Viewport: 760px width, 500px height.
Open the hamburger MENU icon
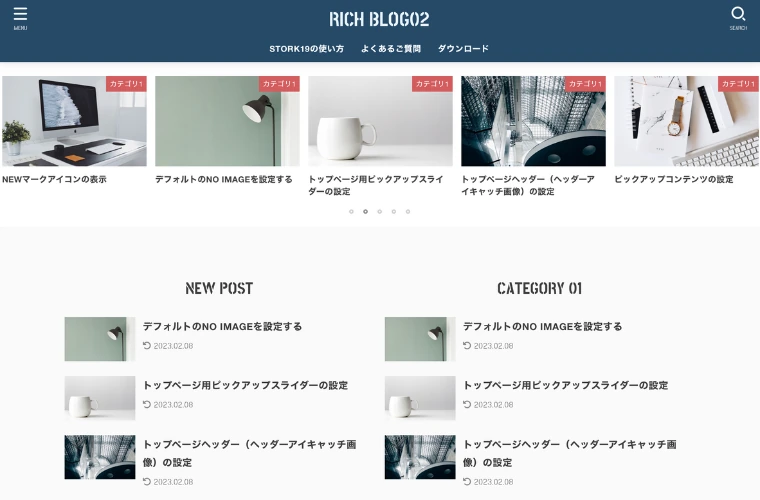tap(20, 18)
